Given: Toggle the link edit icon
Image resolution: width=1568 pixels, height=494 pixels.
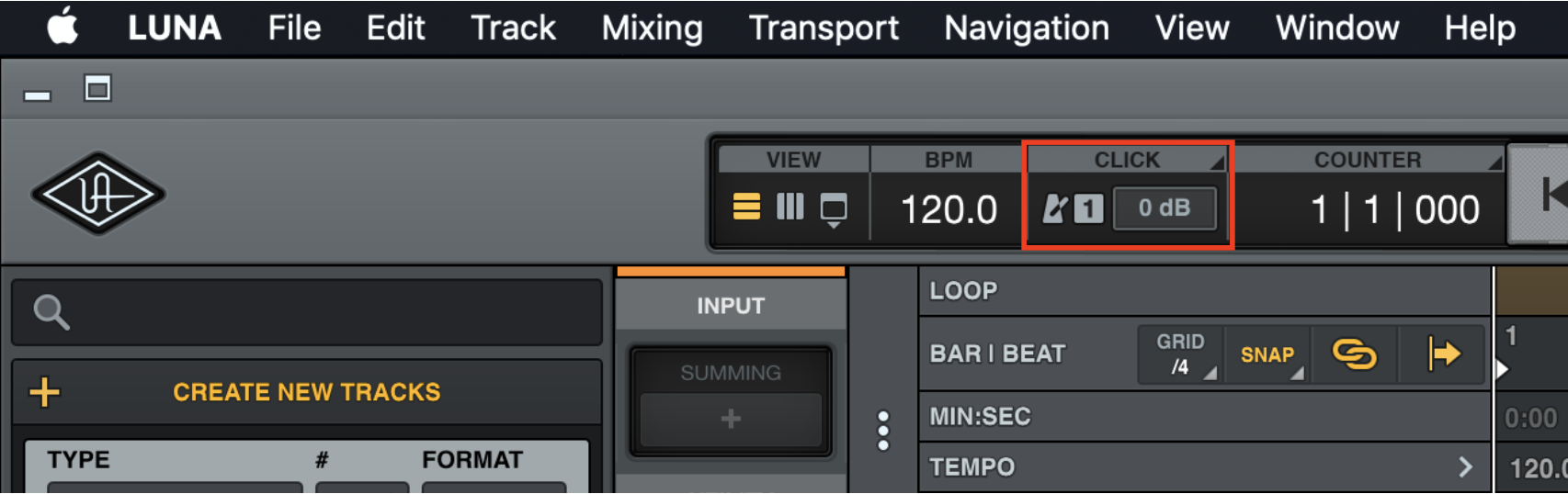Looking at the screenshot, I should coord(1355,354).
